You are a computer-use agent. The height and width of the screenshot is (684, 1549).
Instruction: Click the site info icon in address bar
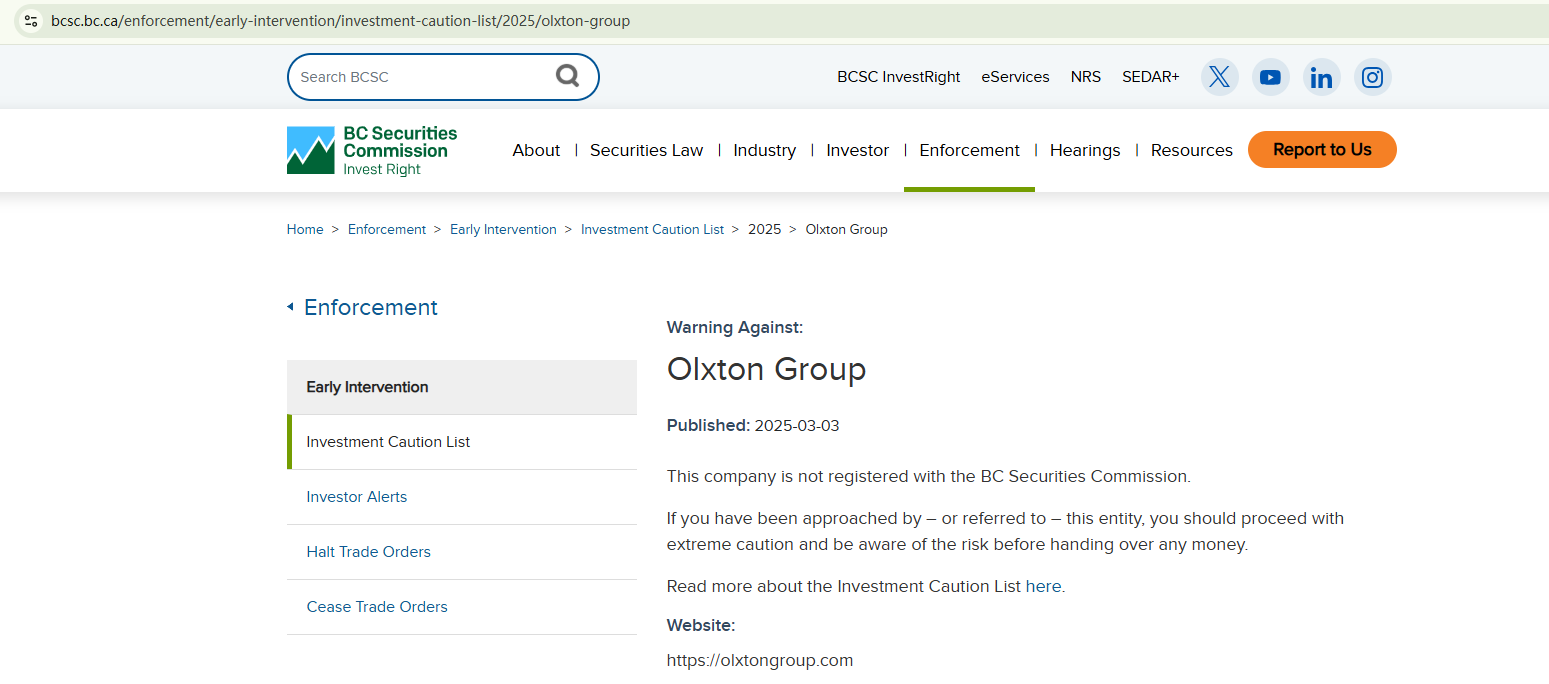pos(31,20)
